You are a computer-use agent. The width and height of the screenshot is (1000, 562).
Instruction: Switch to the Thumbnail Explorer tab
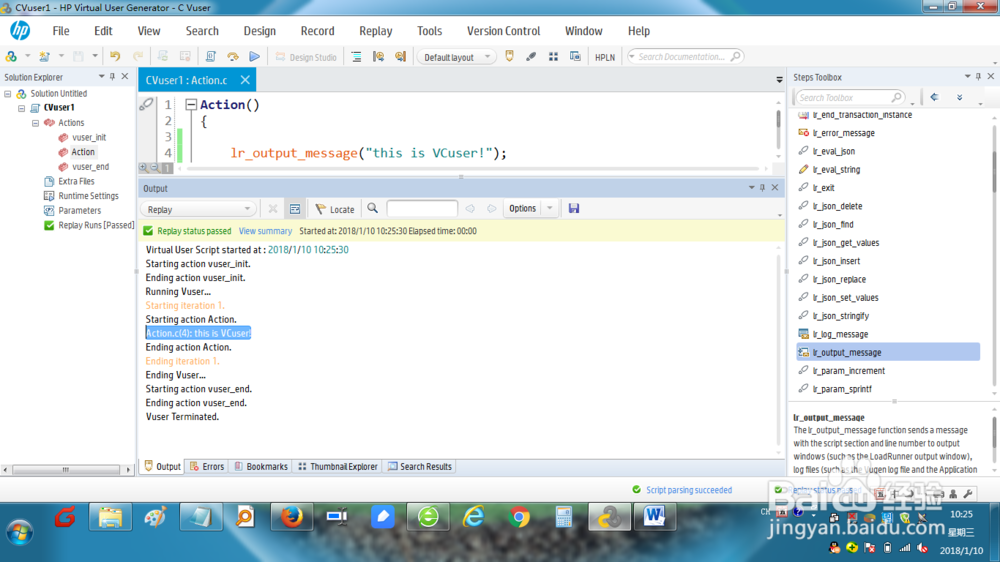tap(338, 466)
